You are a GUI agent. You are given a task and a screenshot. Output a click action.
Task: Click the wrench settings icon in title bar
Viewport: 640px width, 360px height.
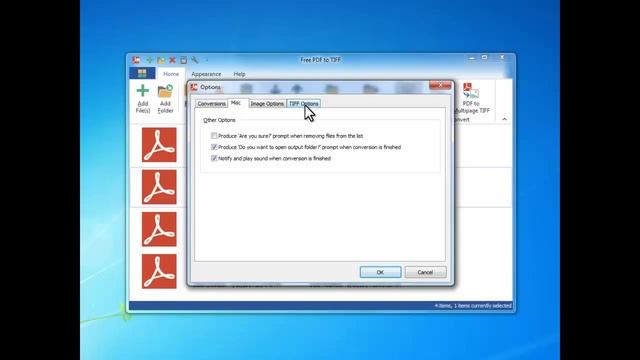pos(195,60)
